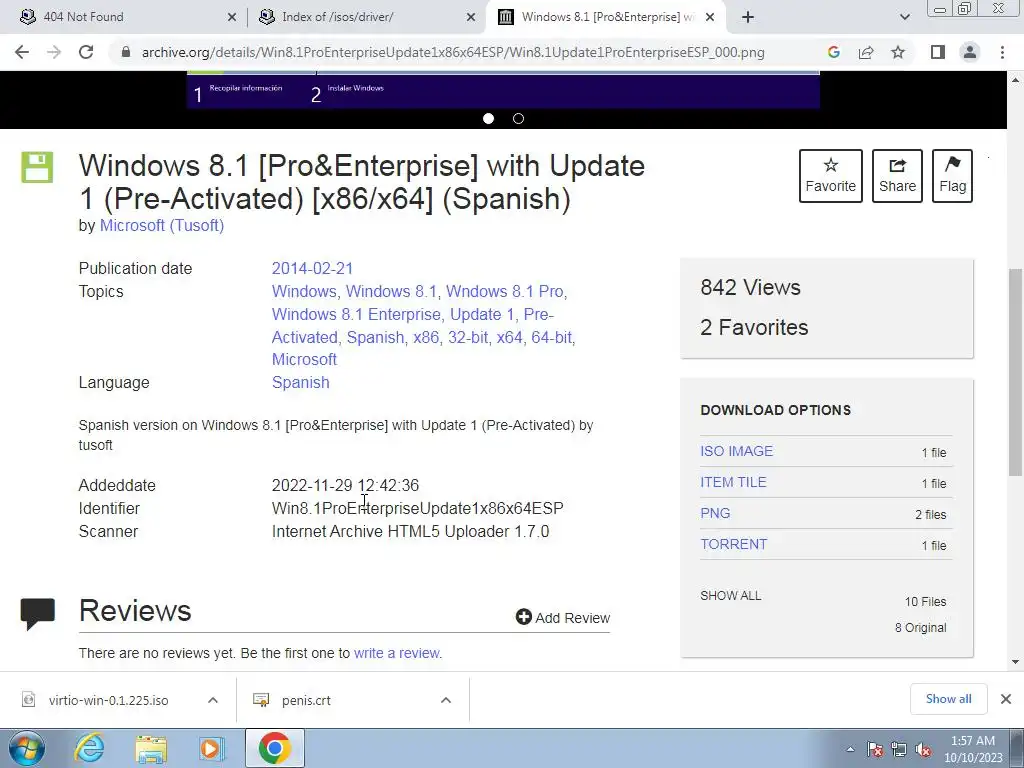Close the Index of /isos/driver/ tab
This screenshot has width=1024, height=768.
point(471,18)
